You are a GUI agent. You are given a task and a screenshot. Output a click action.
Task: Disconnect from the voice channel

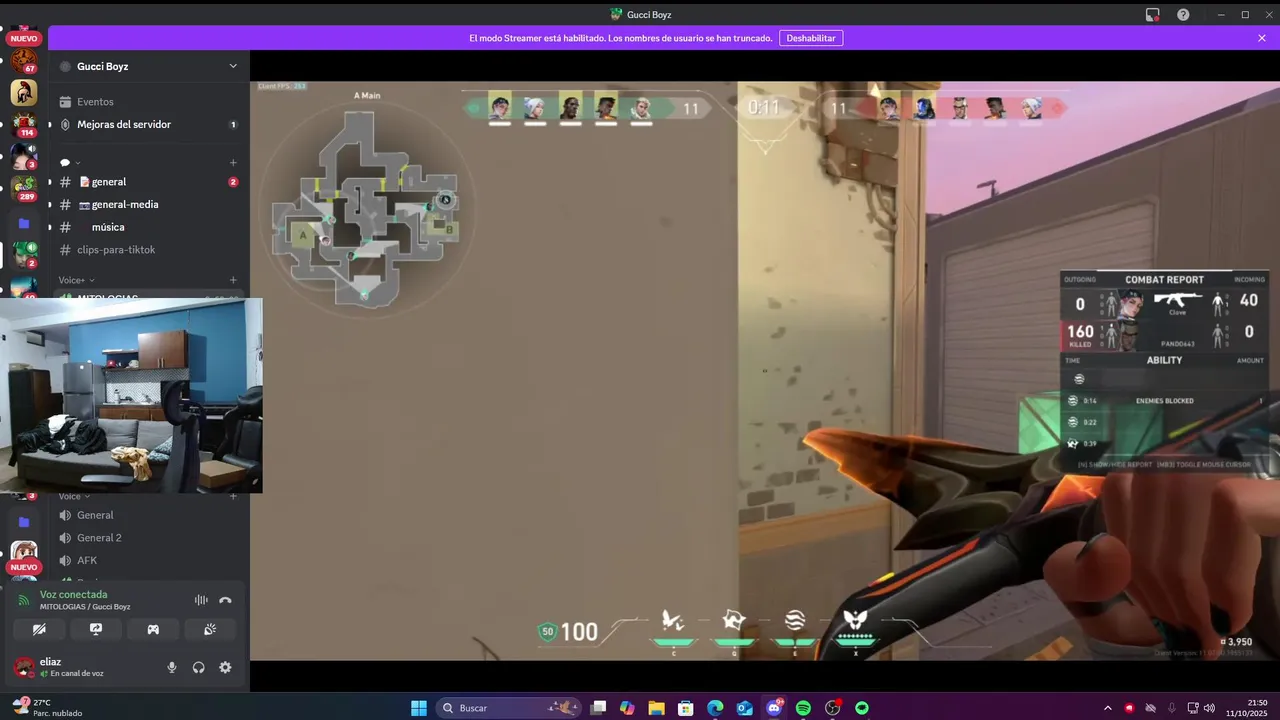225,600
